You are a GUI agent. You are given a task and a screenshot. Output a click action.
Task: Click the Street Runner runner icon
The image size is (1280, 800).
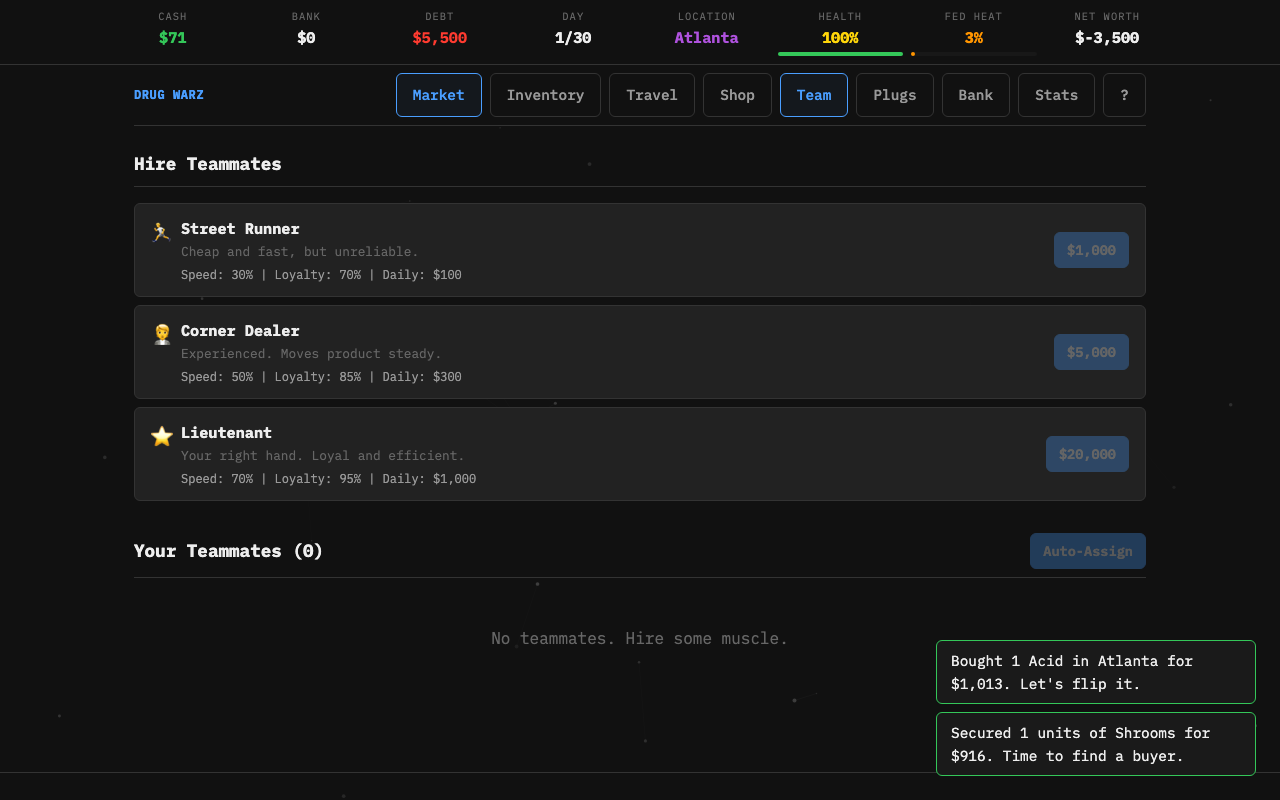161,231
